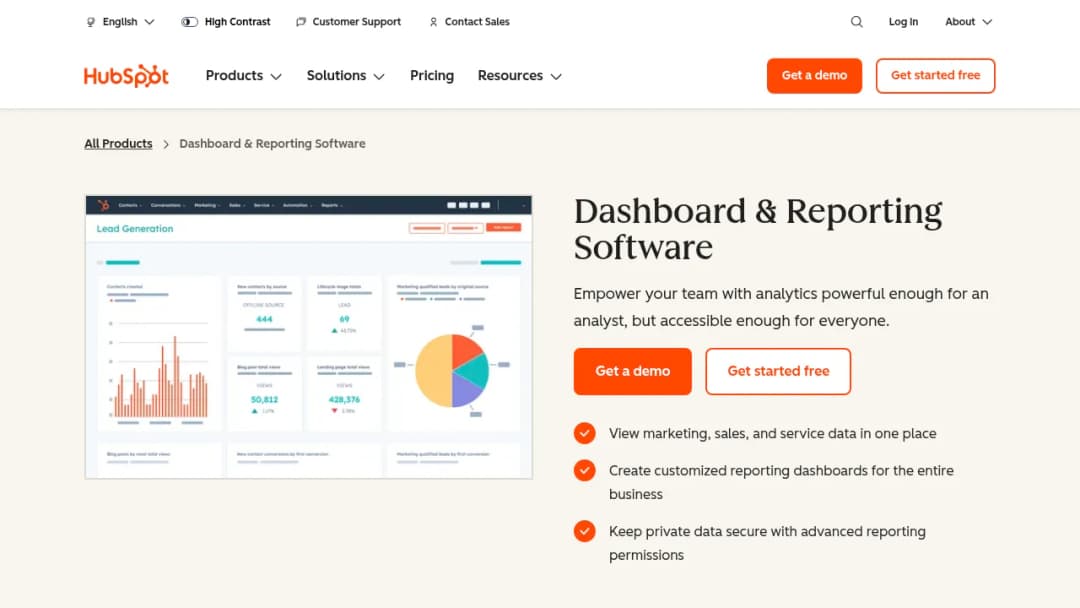Expand the English language chevron
Screen dimensions: 1080x608
149,22
